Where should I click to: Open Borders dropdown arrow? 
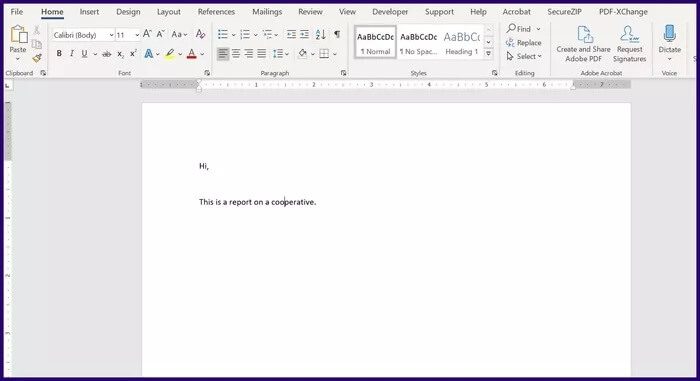pos(335,54)
